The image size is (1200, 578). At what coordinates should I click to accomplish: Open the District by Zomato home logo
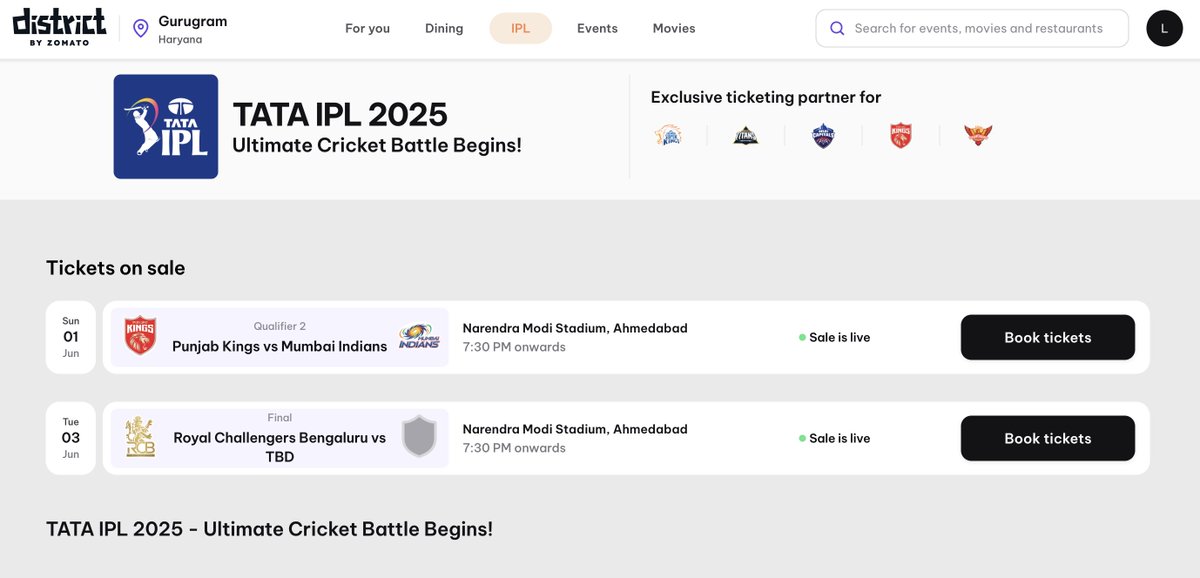pos(59,27)
